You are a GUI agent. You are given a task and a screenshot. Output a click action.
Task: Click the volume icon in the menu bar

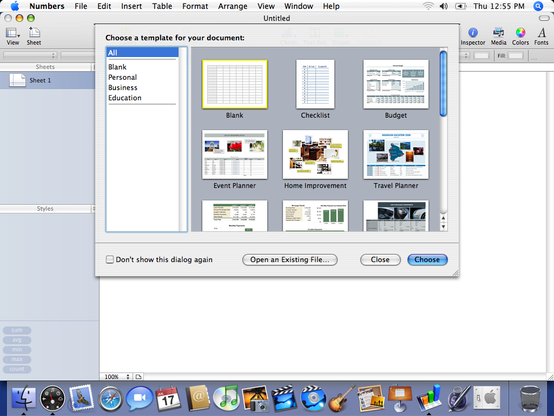coord(444,6)
